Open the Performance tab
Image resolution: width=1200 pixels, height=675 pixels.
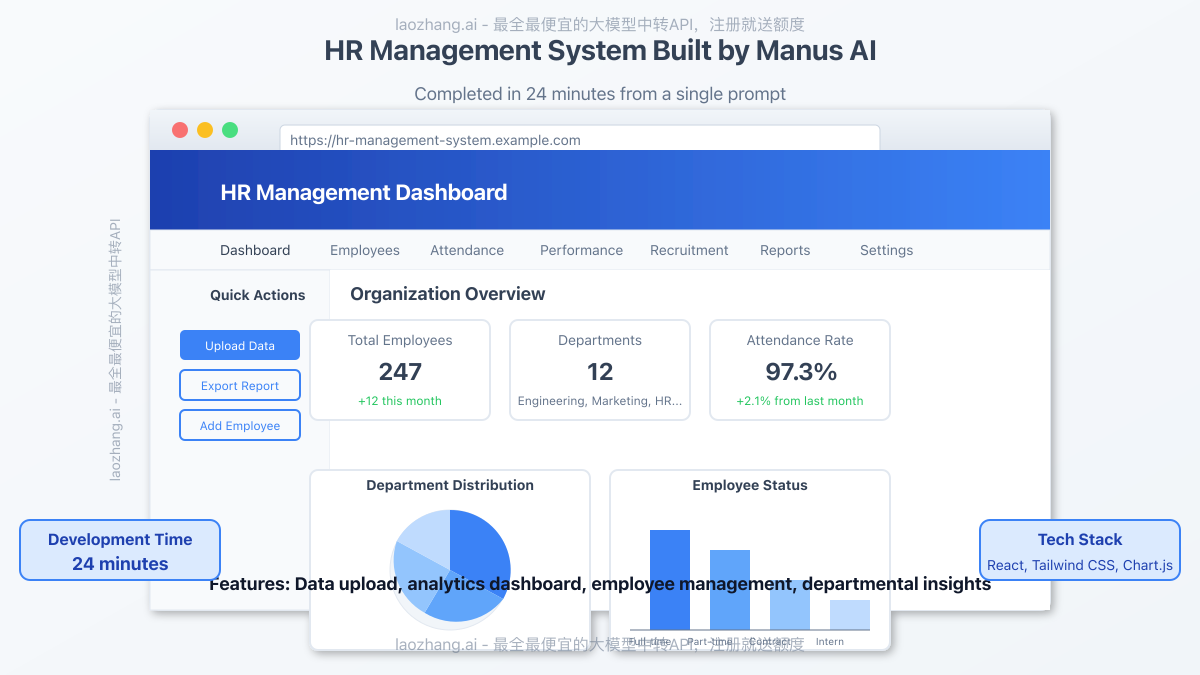coord(581,250)
